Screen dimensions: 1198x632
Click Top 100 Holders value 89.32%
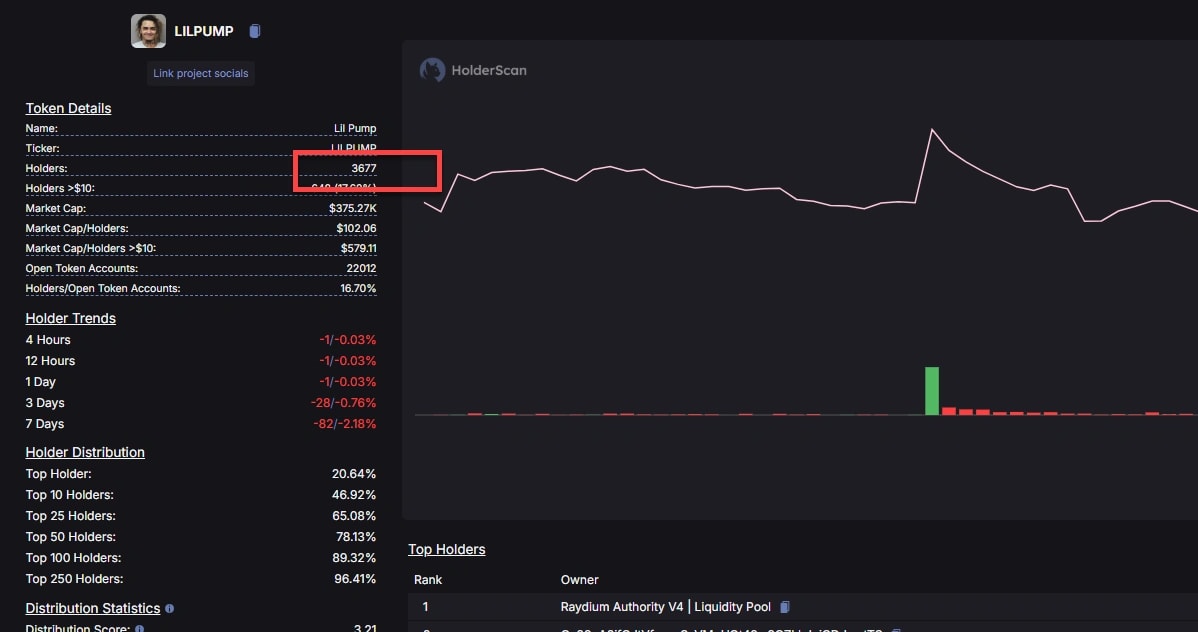[x=354, y=558]
